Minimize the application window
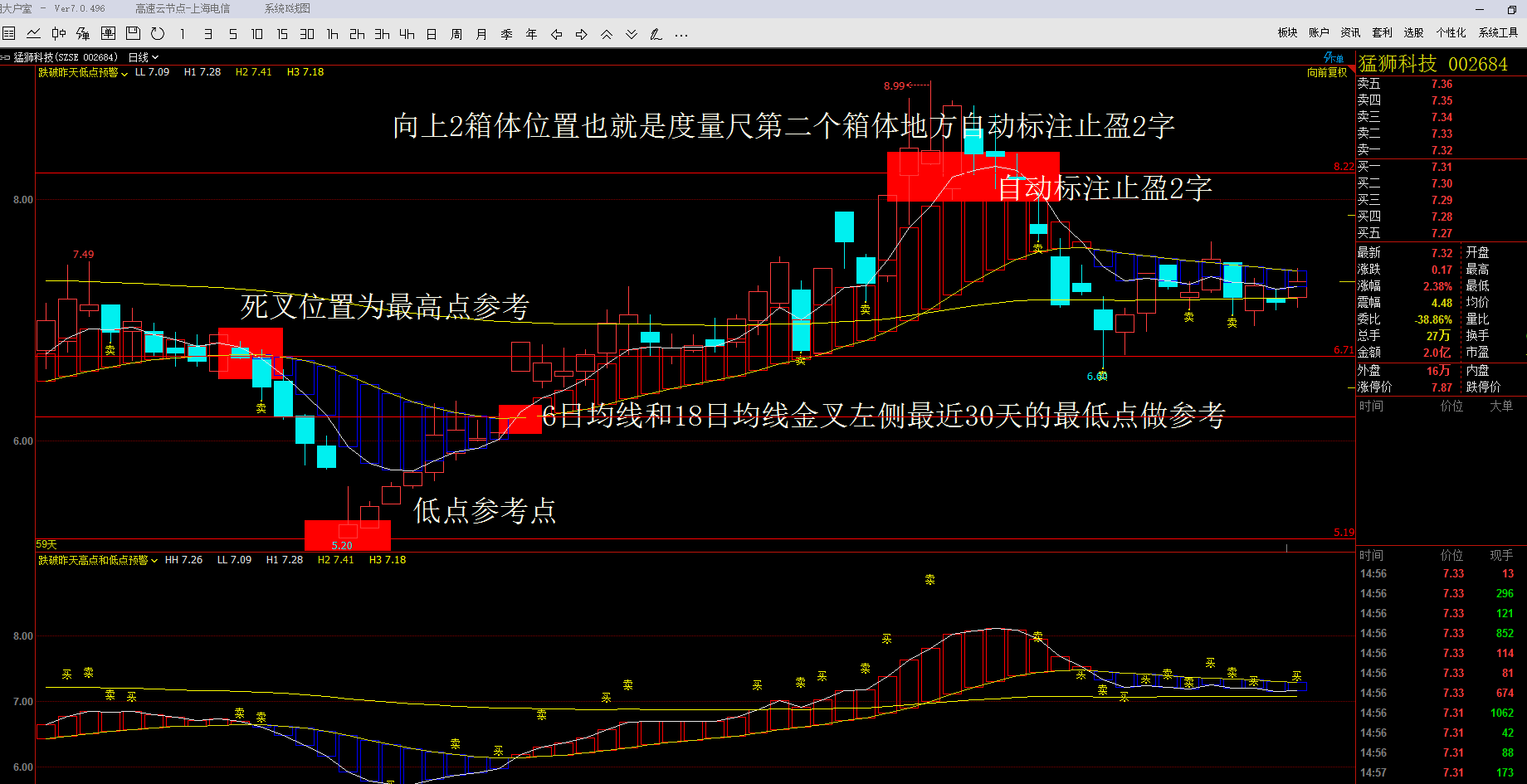Viewport: 1527px width, 784px height. point(1480,9)
